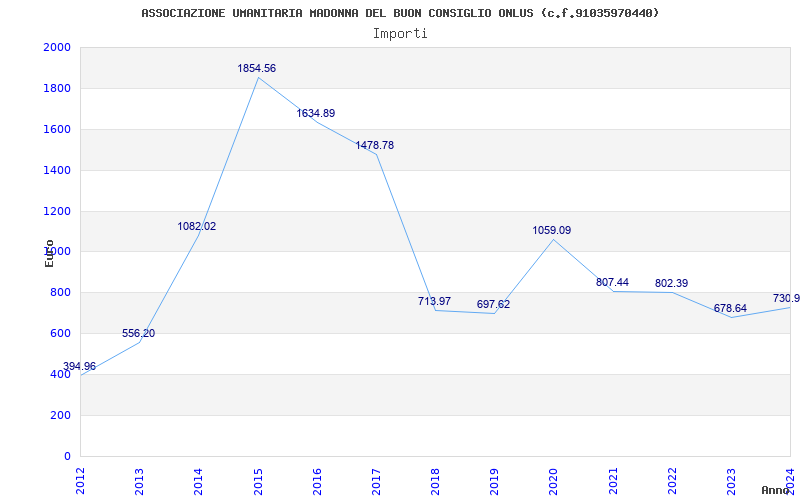Click the 2021 x-axis year label
The width and height of the screenshot is (800, 500).
coord(613,481)
